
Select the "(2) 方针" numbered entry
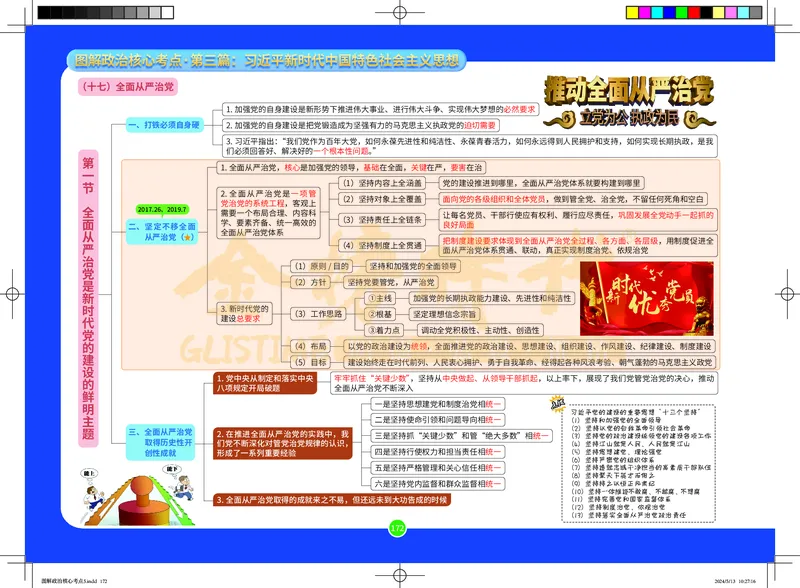(x=316, y=281)
